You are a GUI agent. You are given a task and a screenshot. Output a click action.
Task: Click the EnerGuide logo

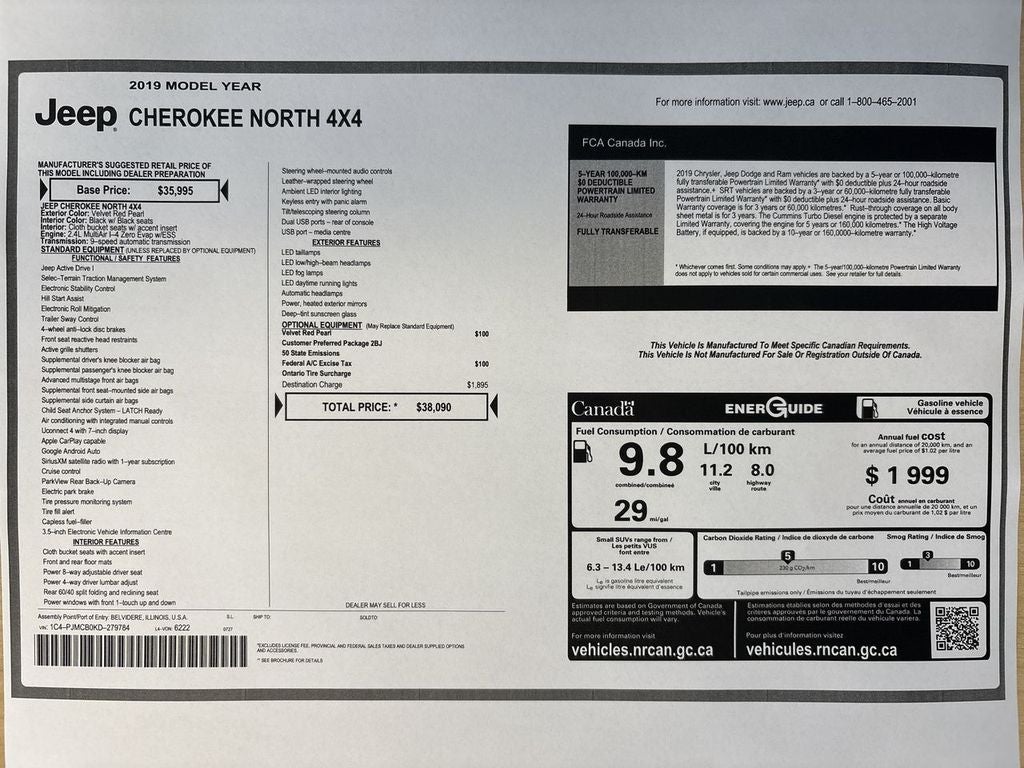tap(774, 408)
